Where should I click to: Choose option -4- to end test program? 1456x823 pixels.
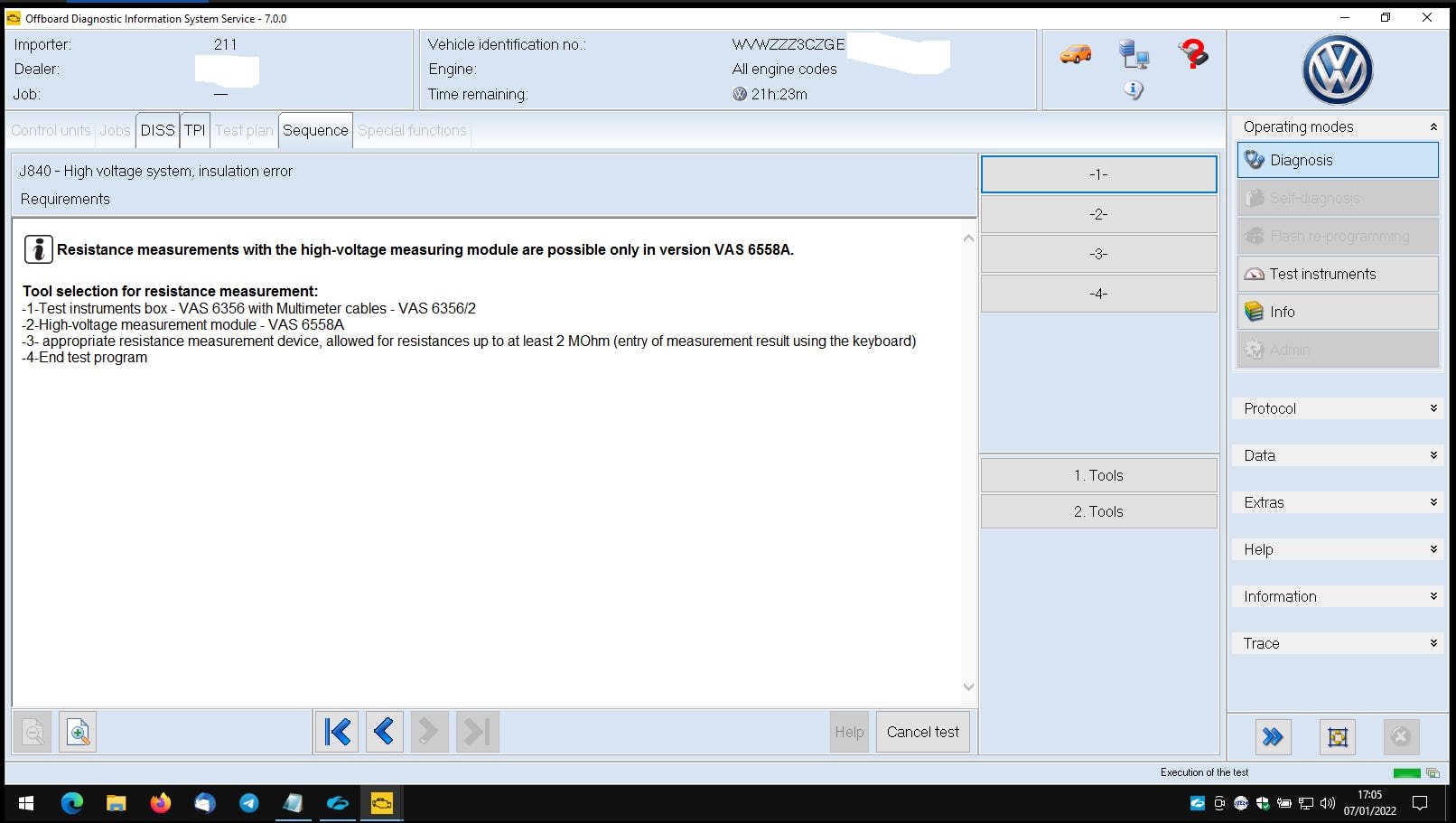tap(1098, 294)
